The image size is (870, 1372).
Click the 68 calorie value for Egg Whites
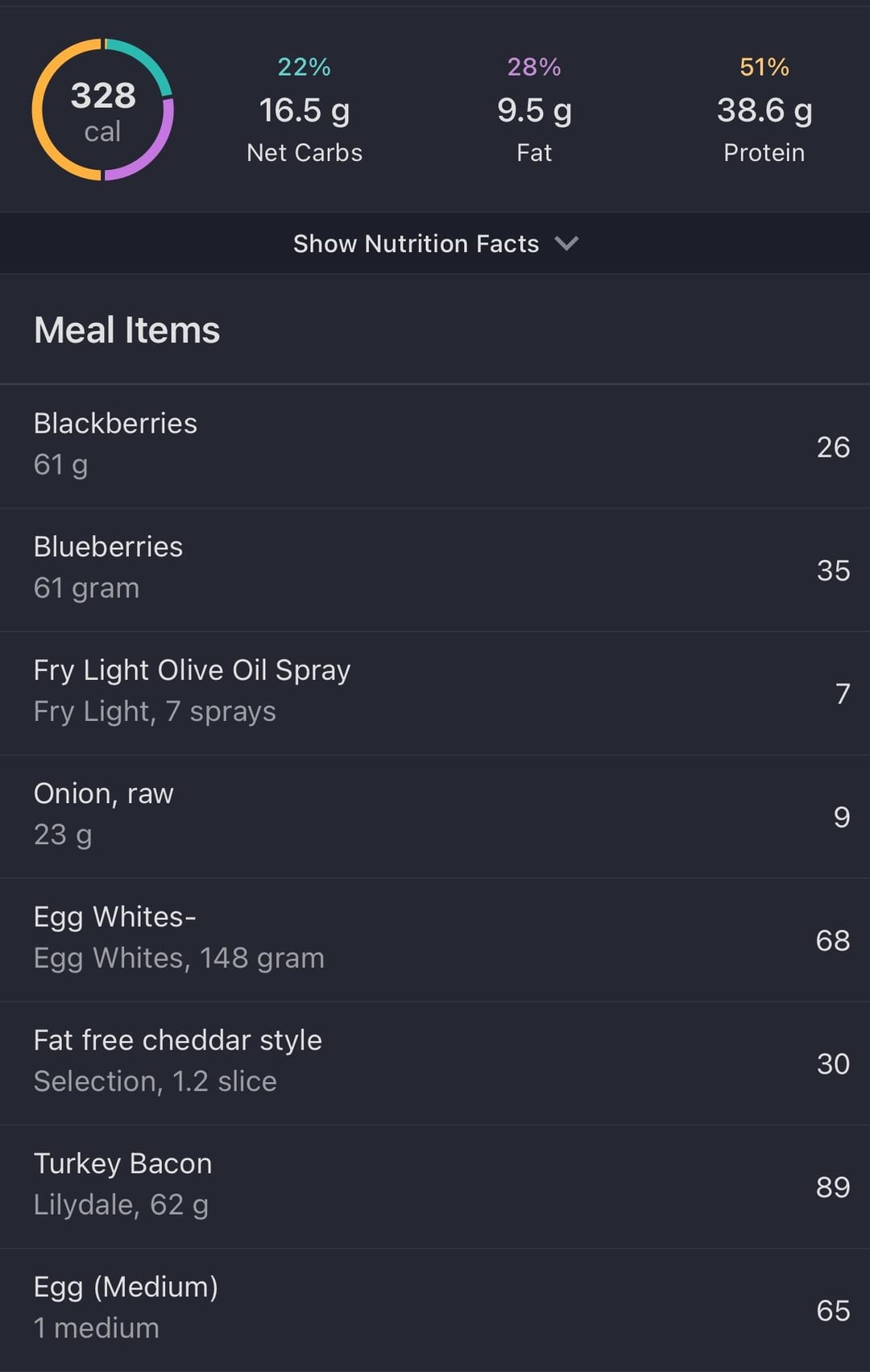coord(833,940)
